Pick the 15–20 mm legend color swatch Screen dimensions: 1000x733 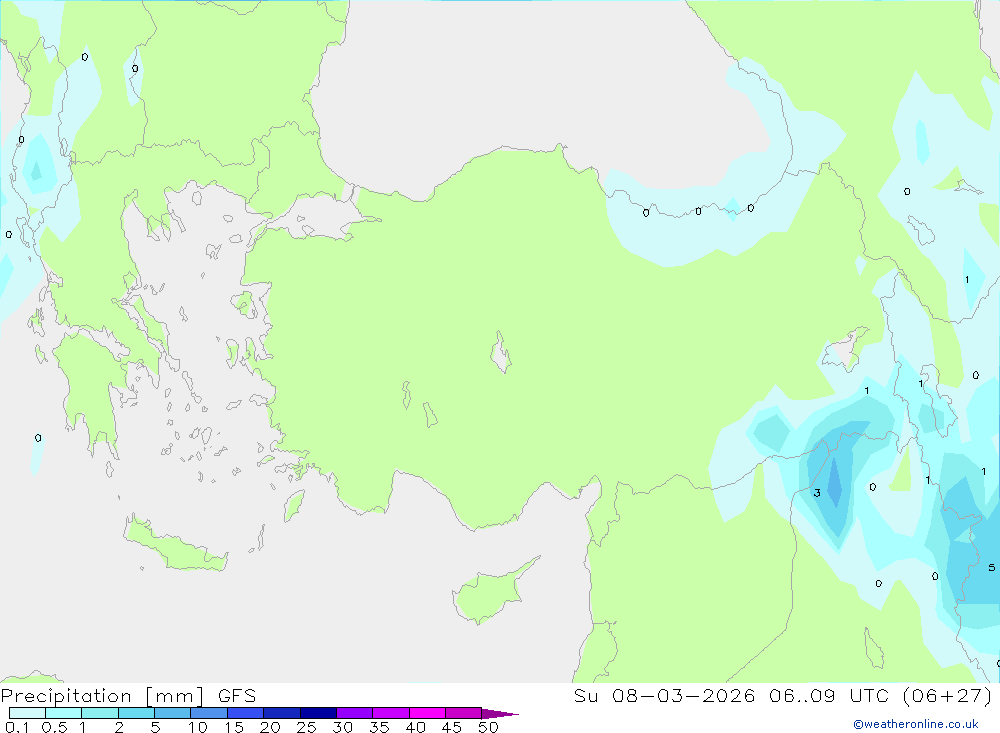245,713
